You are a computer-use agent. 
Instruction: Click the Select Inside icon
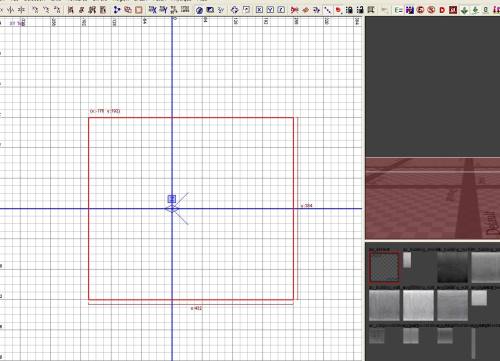point(103,10)
